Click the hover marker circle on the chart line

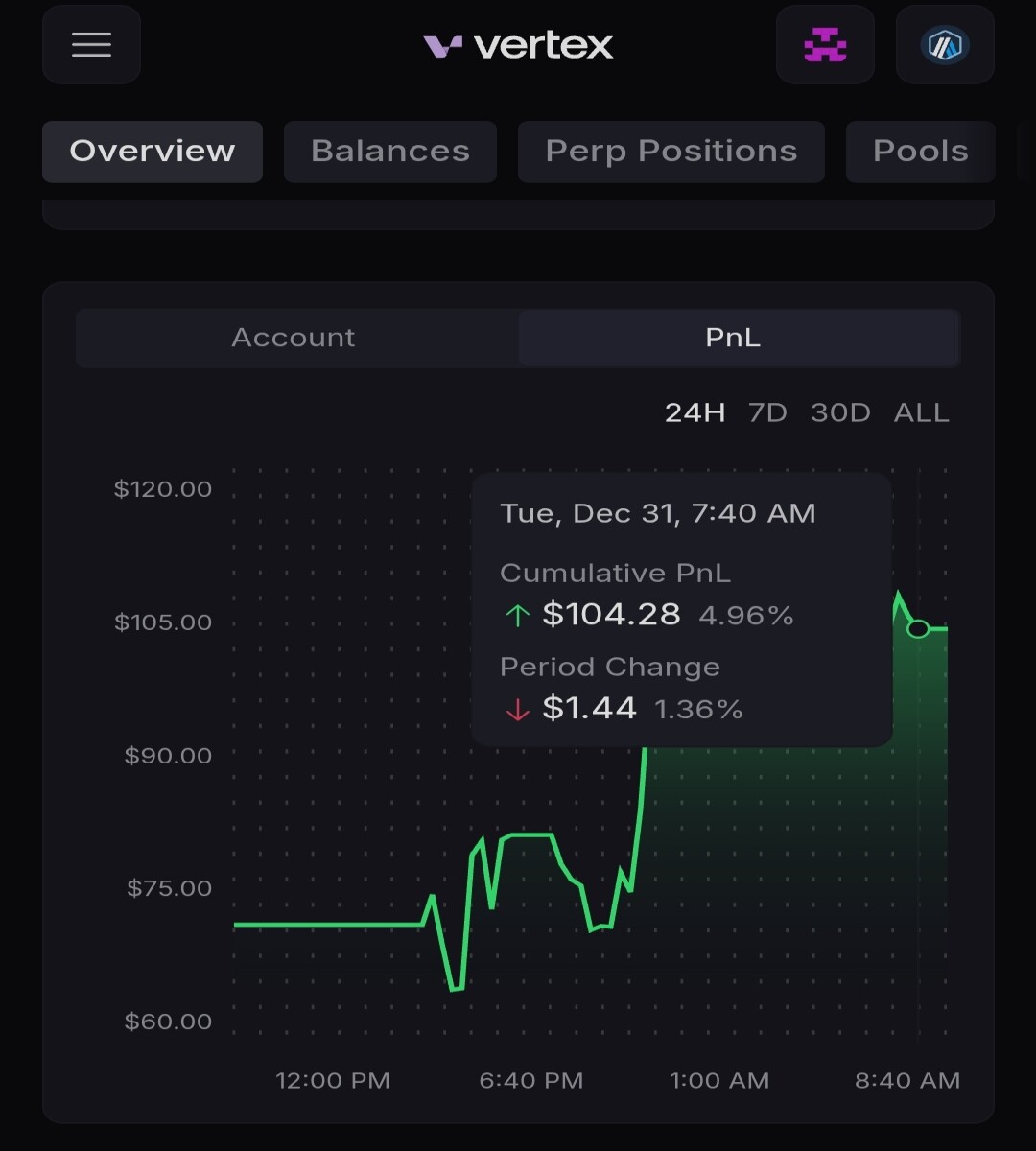[918, 629]
